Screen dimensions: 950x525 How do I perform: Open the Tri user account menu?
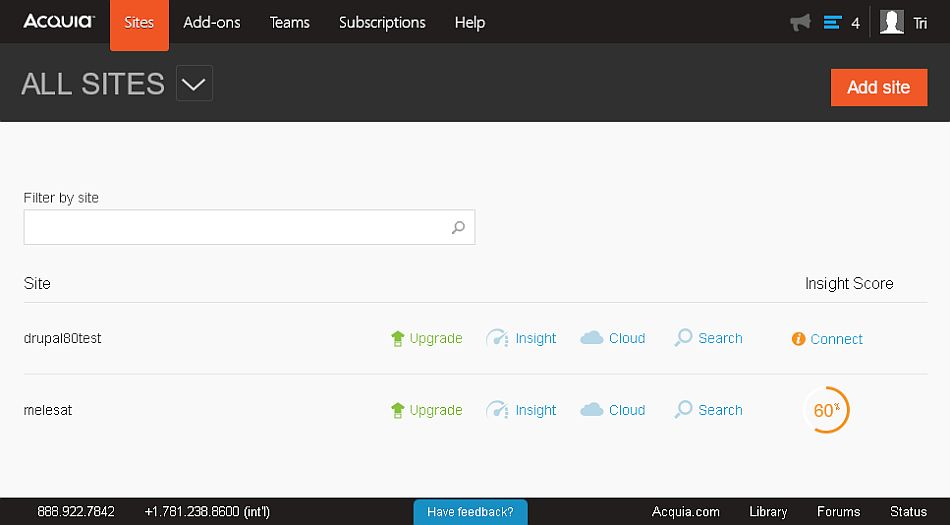pyautogui.click(x=920, y=23)
